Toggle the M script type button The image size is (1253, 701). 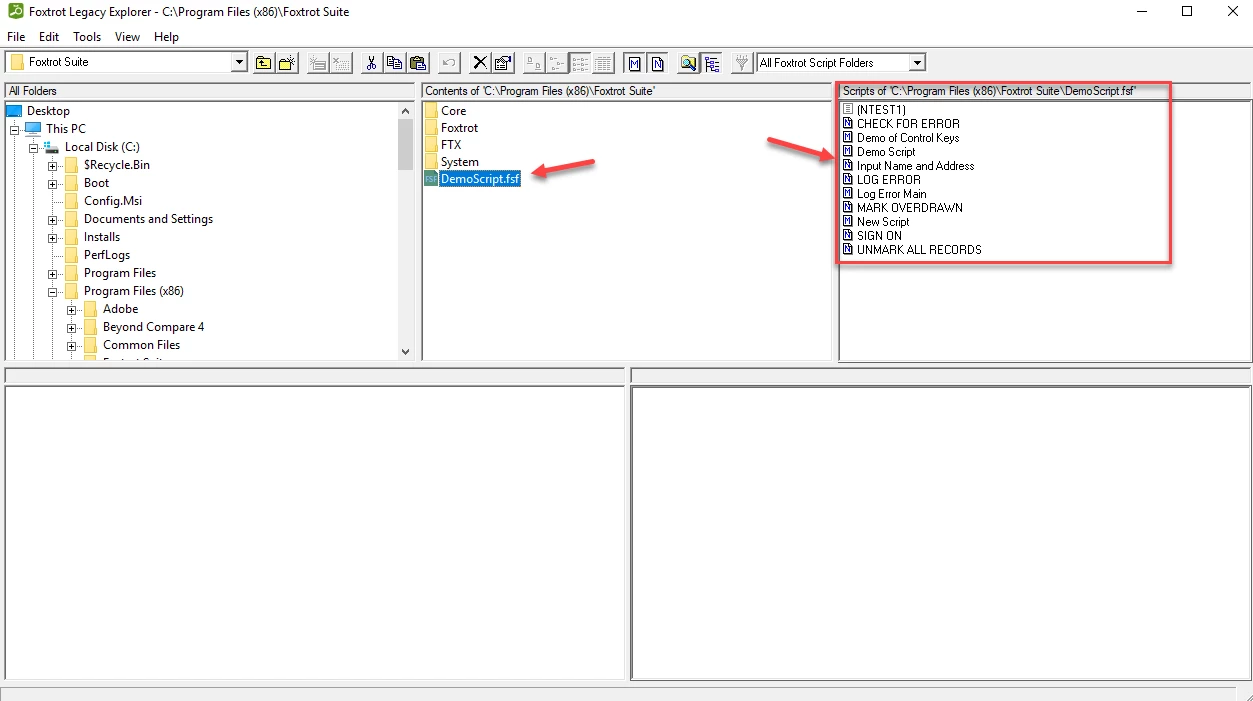click(634, 62)
